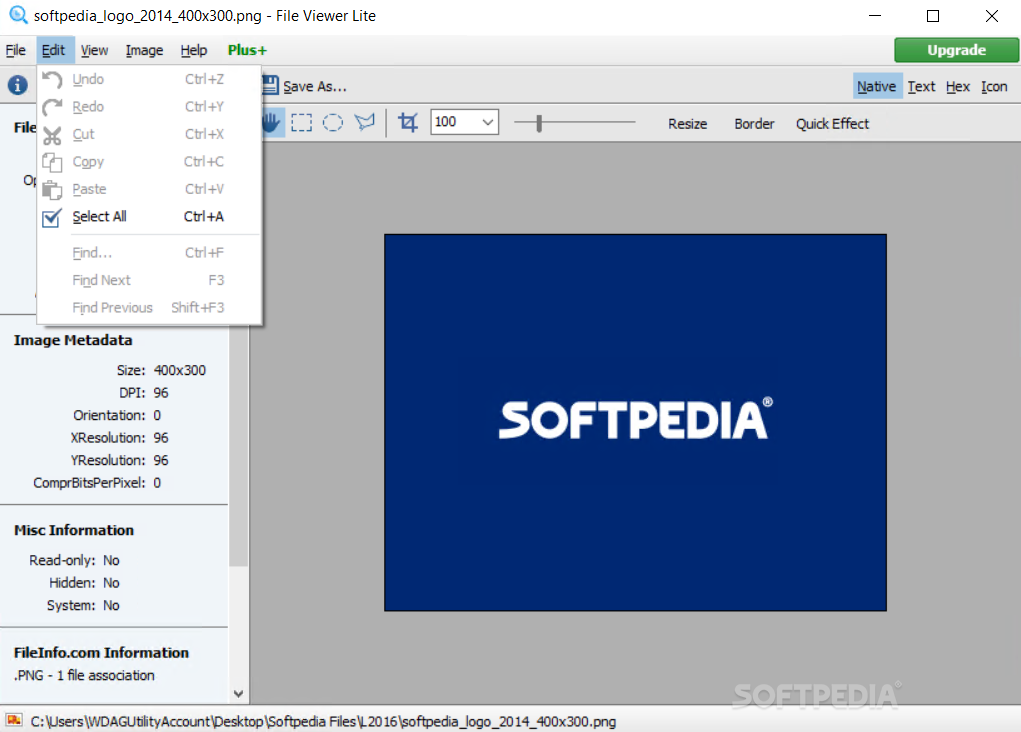The width and height of the screenshot is (1021, 732).
Task: Open the View menu
Action: coord(94,50)
